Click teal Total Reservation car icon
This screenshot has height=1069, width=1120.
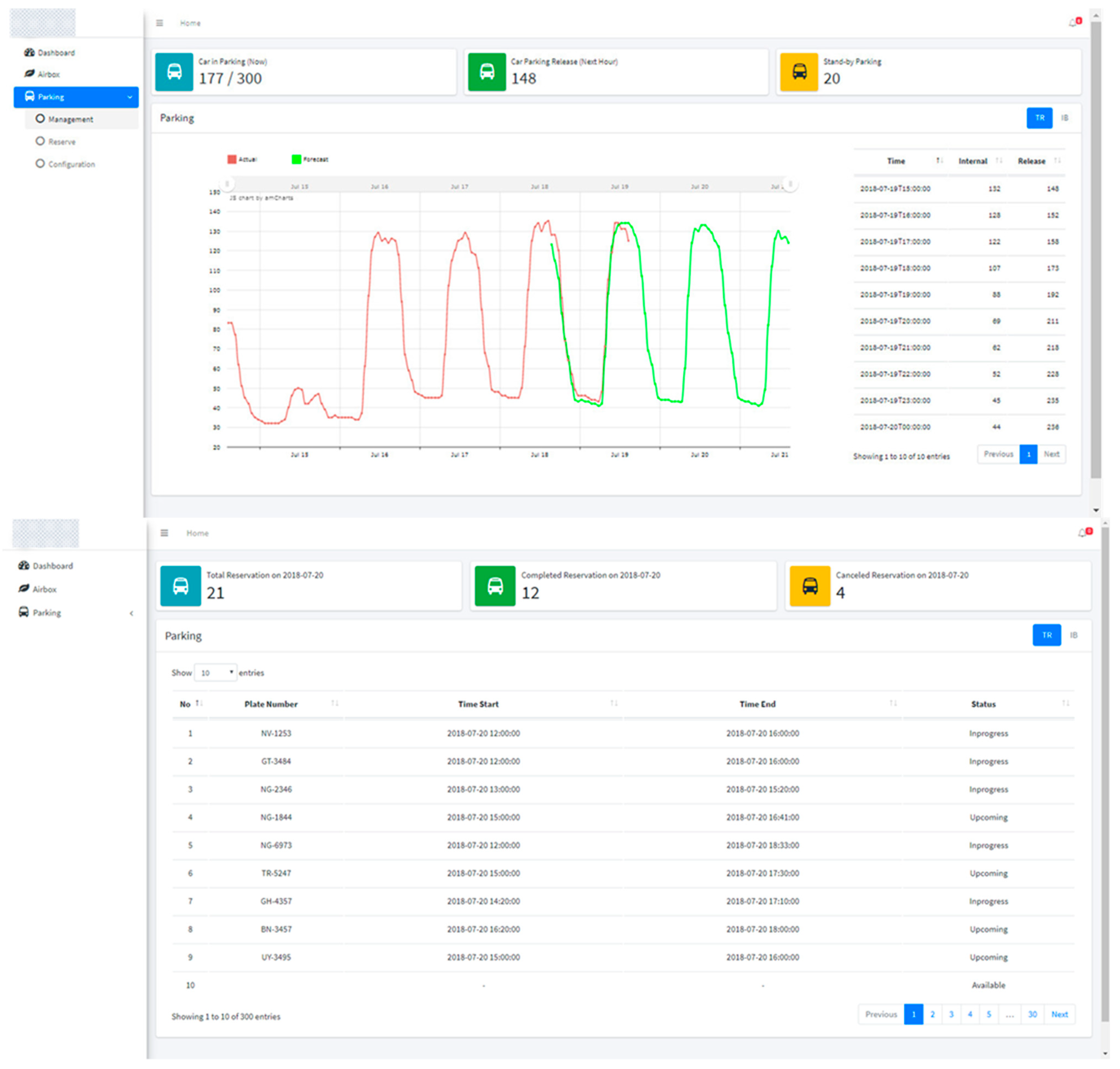pyautogui.click(x=180, y=586)
